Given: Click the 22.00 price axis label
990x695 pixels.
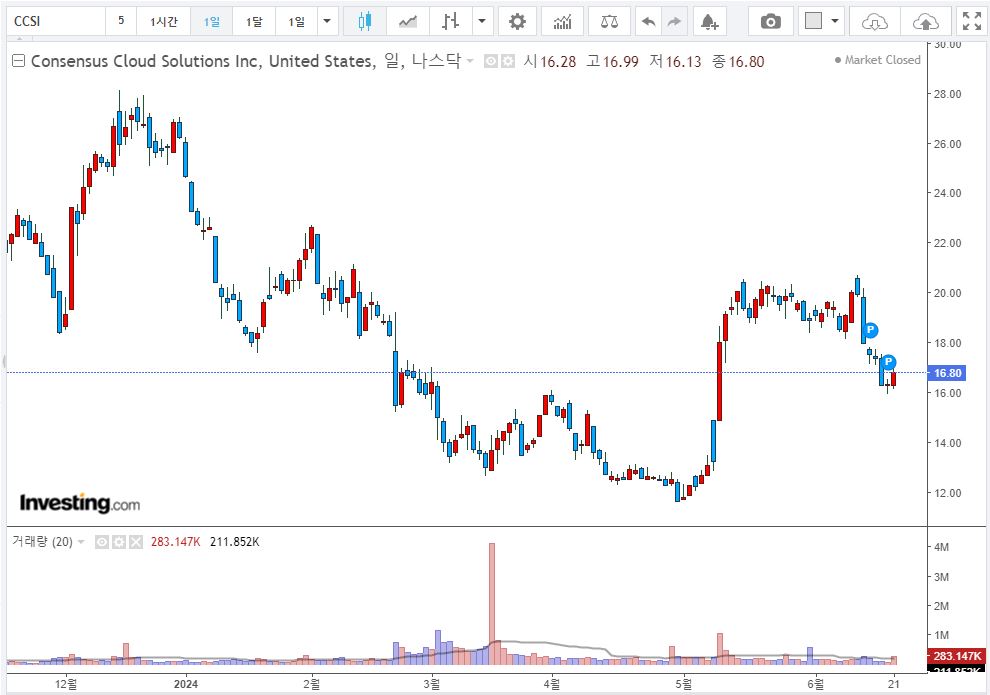Looking at the screenshot, I should coord(948,243).
